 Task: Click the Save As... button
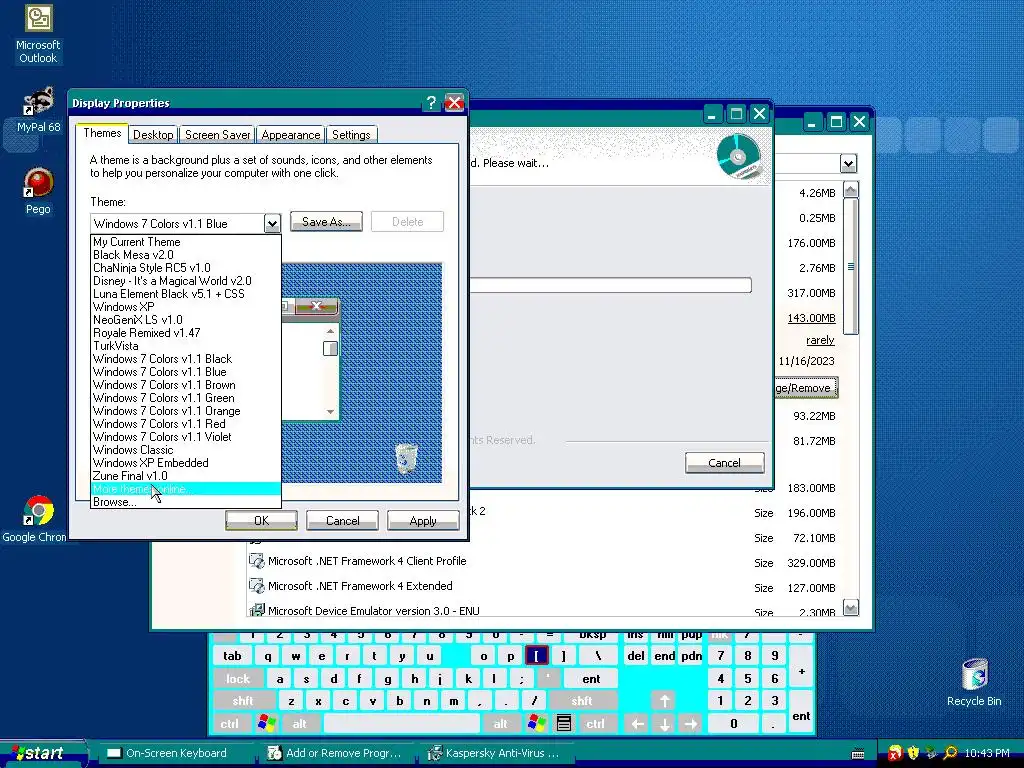point(326,222)
